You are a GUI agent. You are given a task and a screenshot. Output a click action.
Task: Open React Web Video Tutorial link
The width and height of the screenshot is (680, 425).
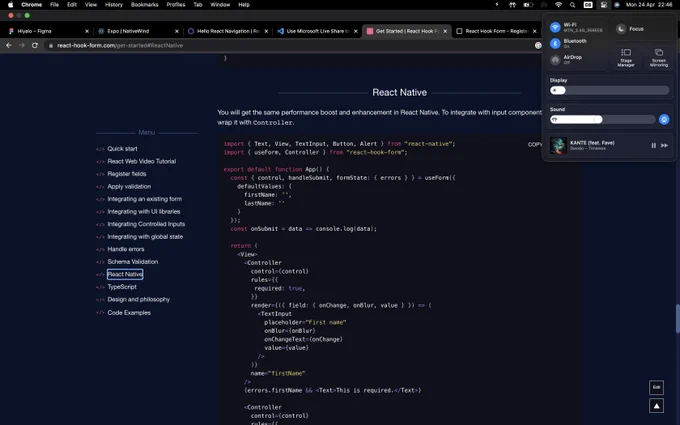pos(142,161)
